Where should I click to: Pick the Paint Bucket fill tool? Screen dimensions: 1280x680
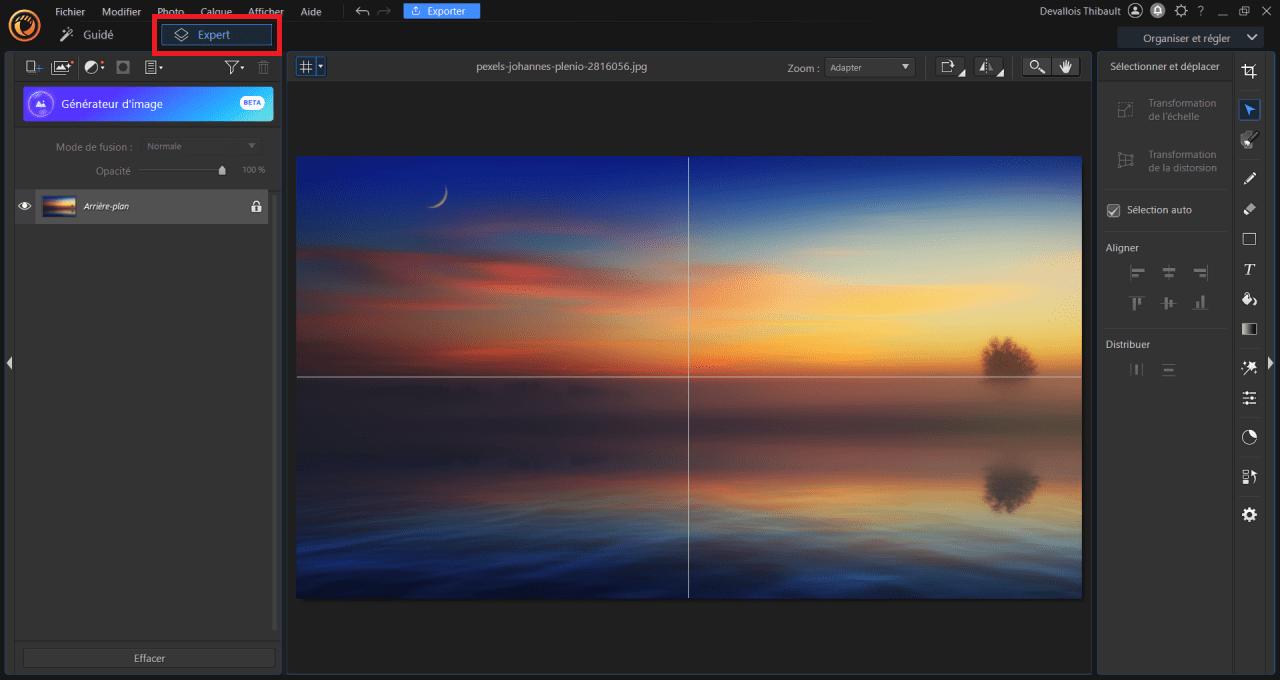pos(1249,299)
